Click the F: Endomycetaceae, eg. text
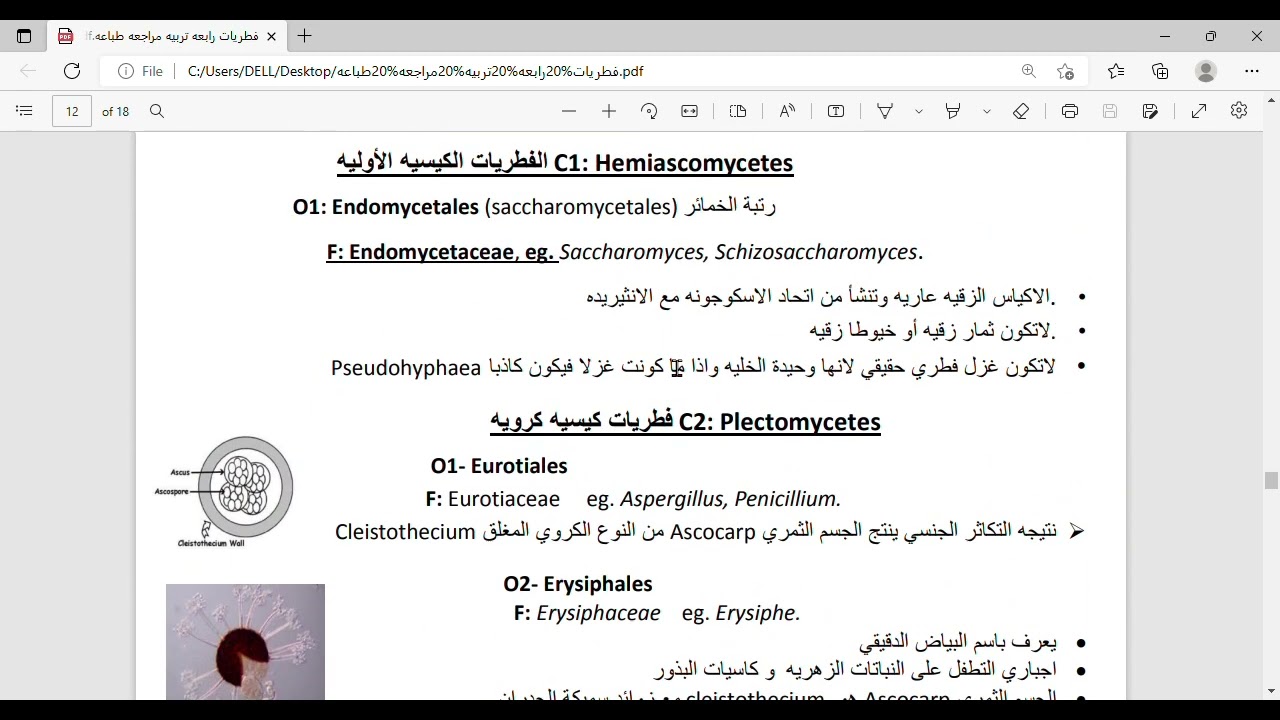Image resolution: width=1280 pixels, height=720 pixels. coord(441,252)
